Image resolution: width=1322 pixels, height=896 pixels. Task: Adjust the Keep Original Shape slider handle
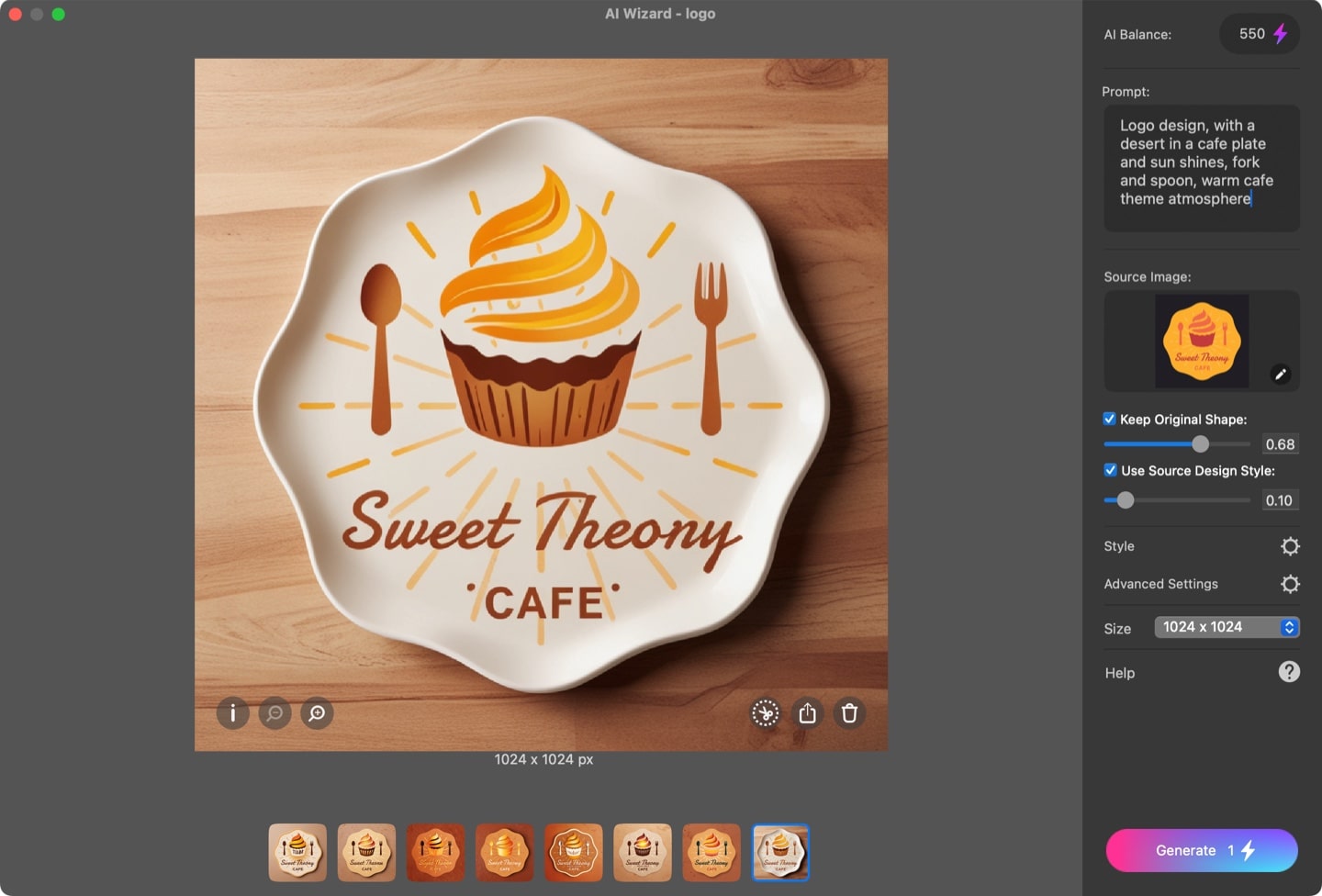(x=1201, y=443)
